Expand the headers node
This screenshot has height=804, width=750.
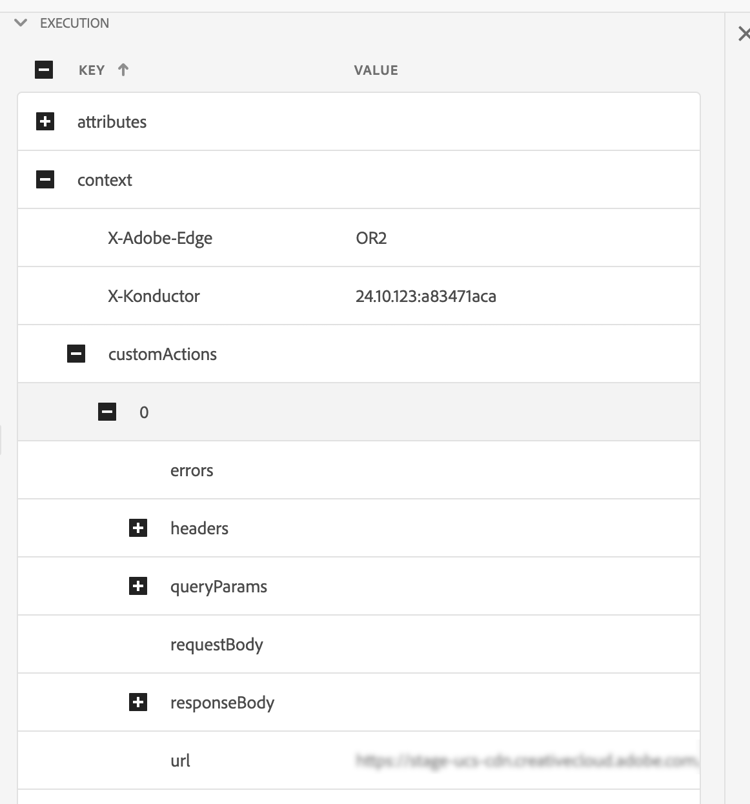138,528
